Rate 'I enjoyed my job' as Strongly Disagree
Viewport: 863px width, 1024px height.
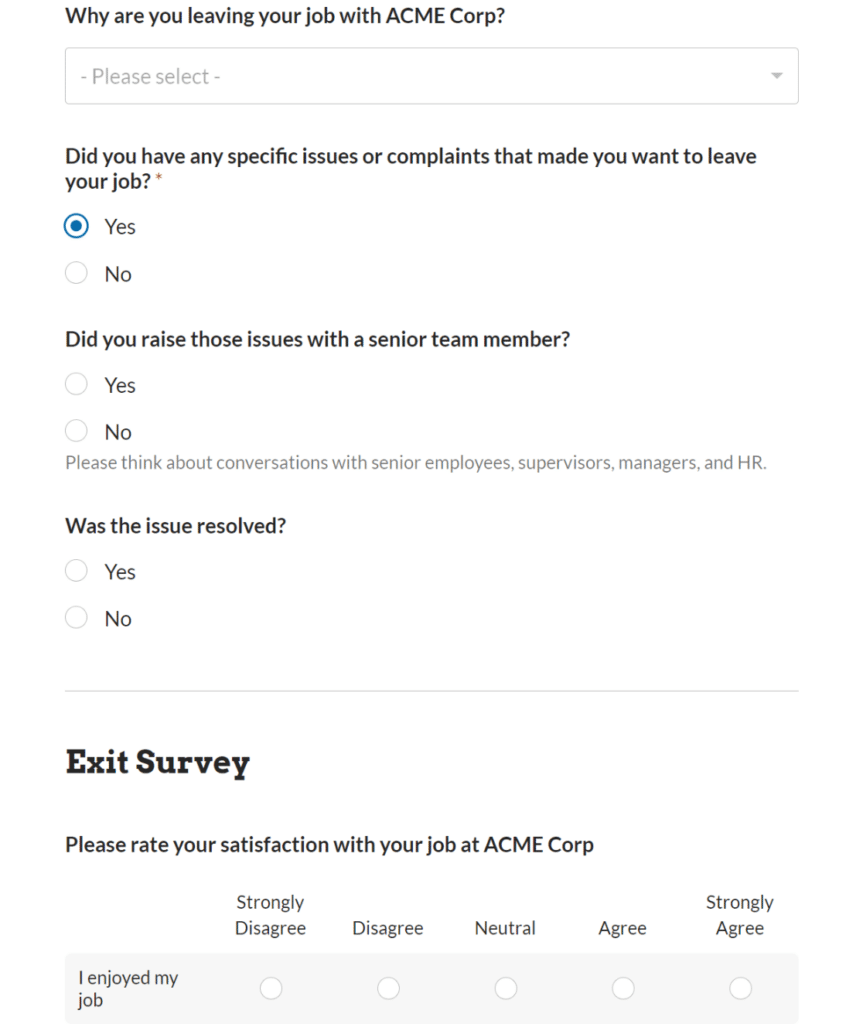tap(270, 987)
